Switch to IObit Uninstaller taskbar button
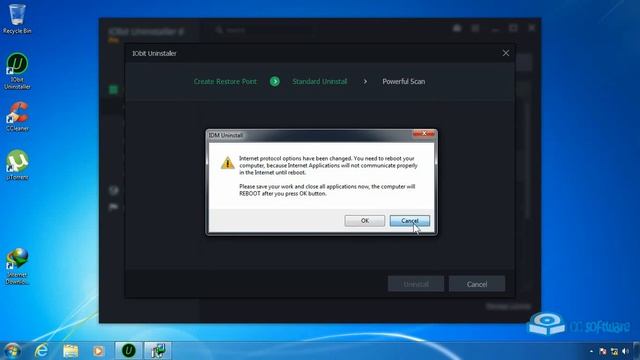 pos(128,351)
